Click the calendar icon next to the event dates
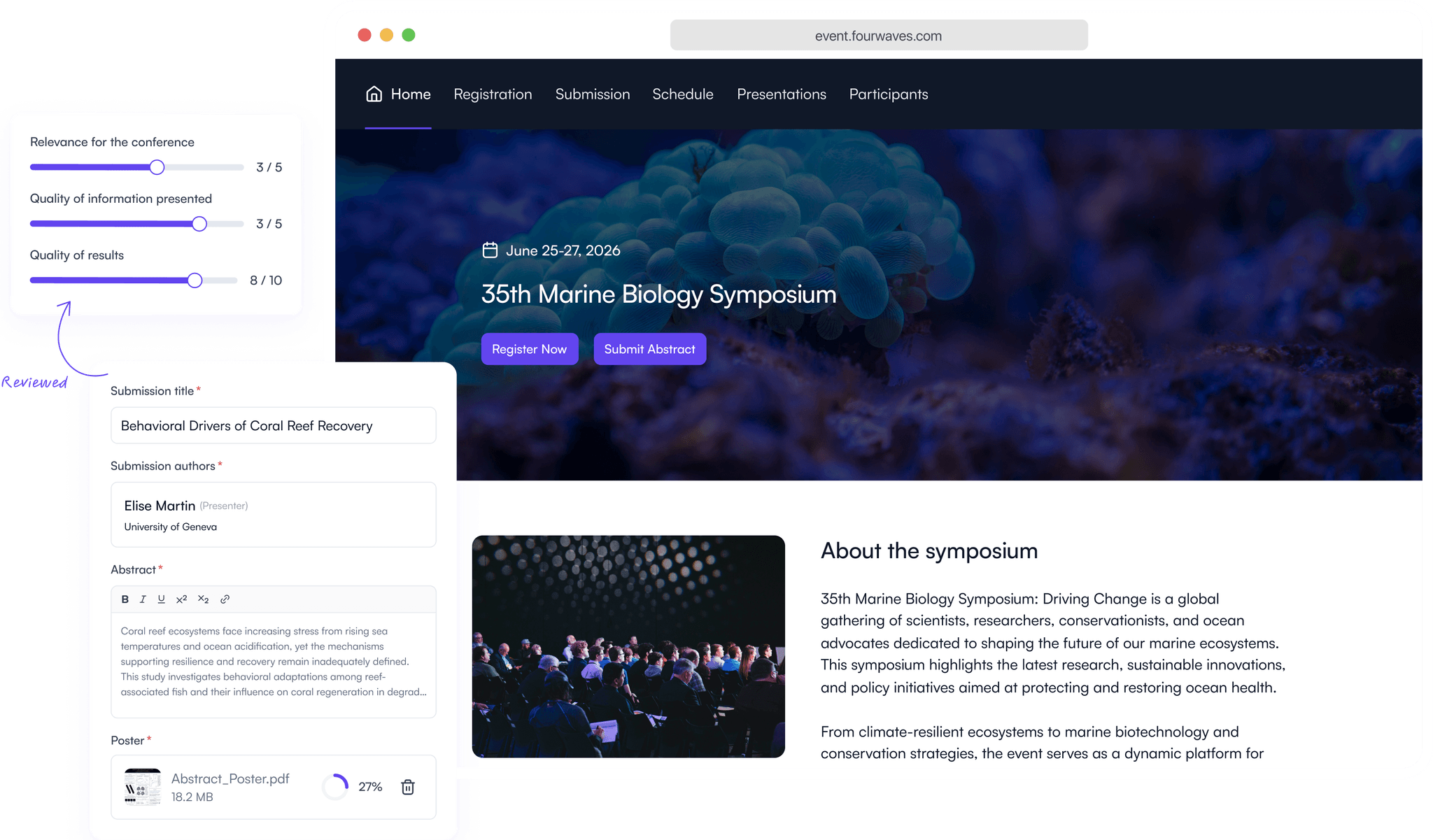The height and width of the screenshot is (840, 1433). click(490, 250)
